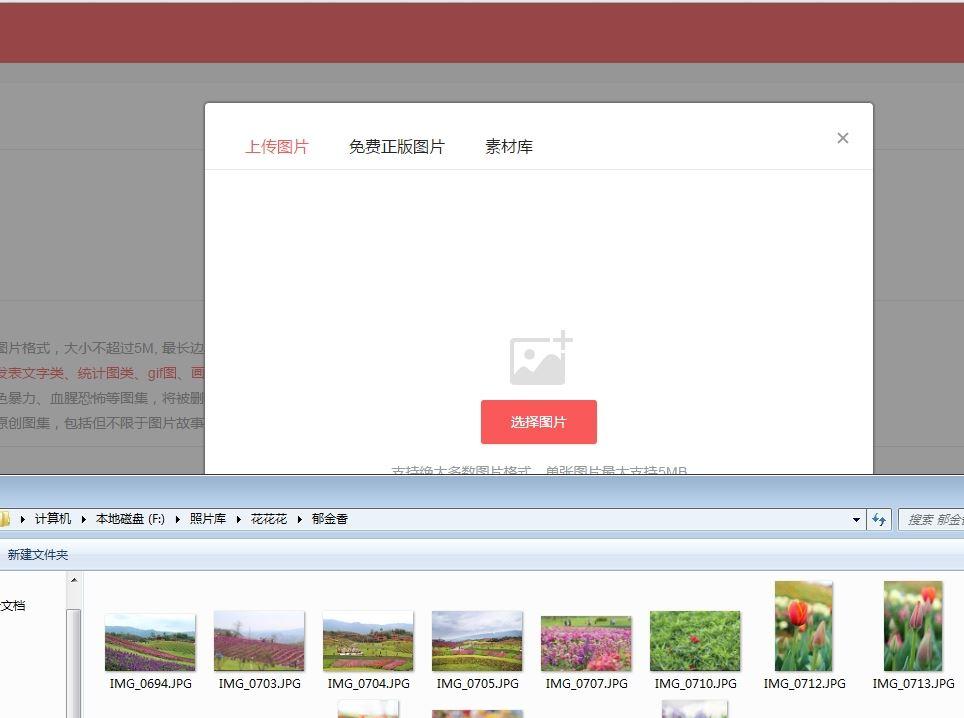Viewport: 964px width, 718px height.
Task: Open the address bar history dropdown
Action: 856,519
